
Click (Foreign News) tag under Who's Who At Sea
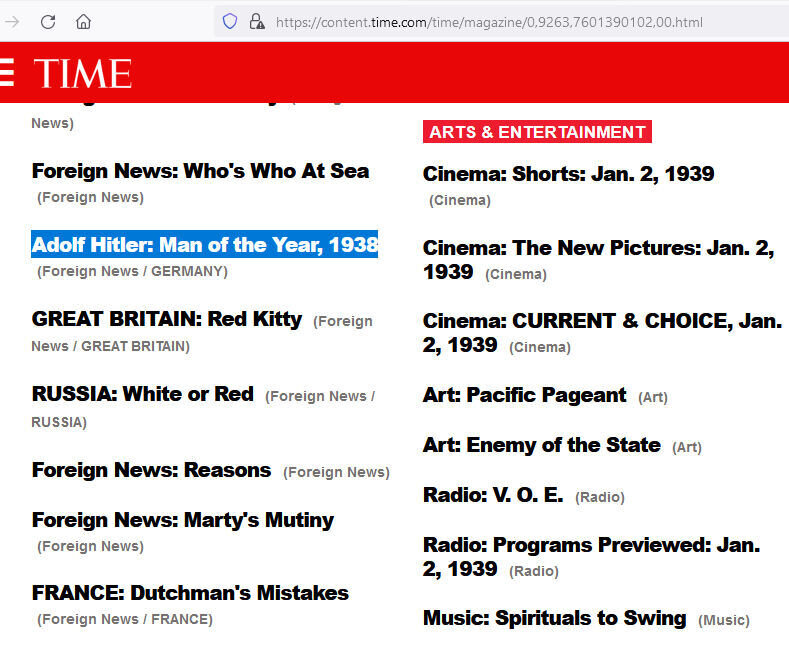click(x=90, y=197)
